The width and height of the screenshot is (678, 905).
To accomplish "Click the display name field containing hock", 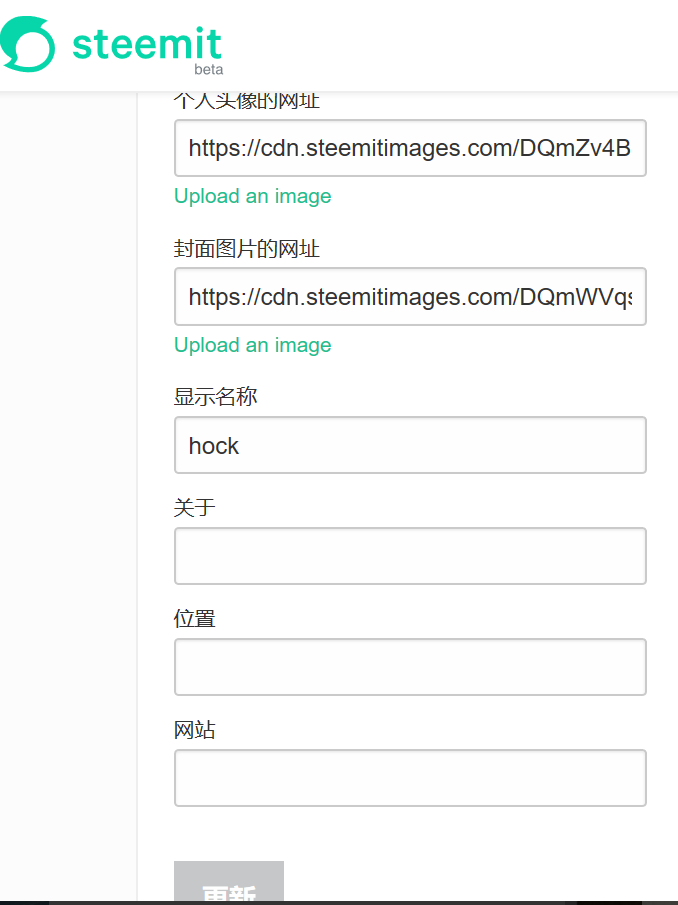I will click(410, 445).
